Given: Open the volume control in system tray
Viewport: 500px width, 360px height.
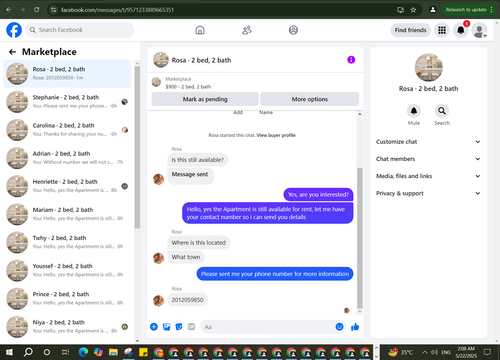Looking at the screenshot, I should [x=434, y=352].
